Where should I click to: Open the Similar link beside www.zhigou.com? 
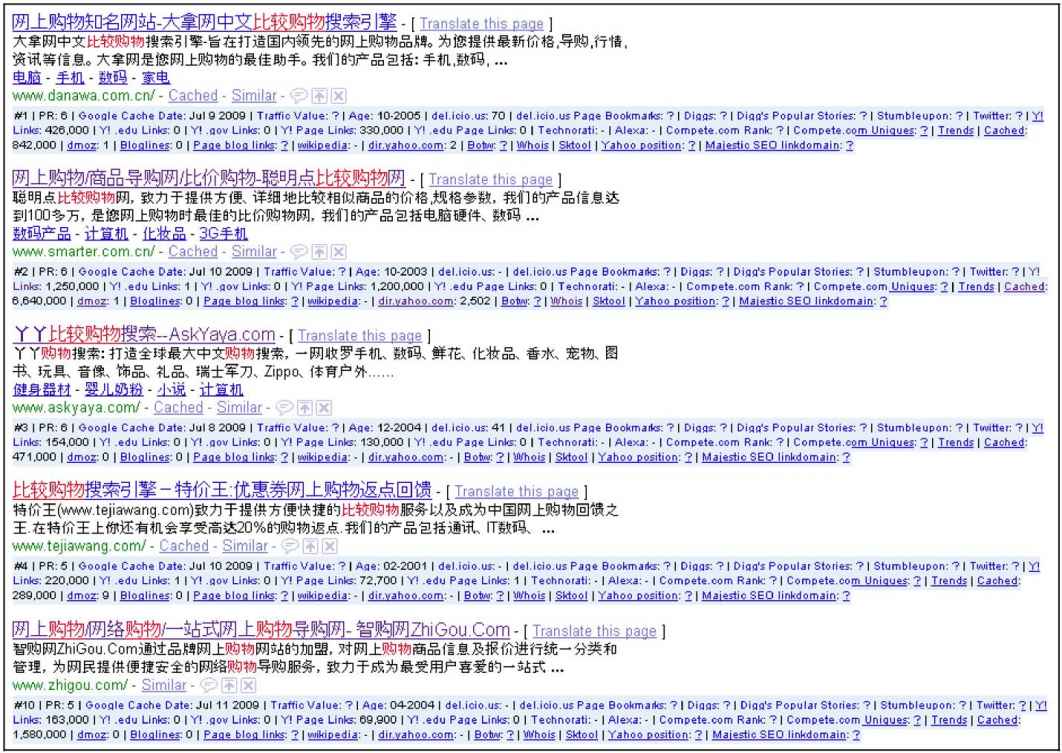point(164,685)
